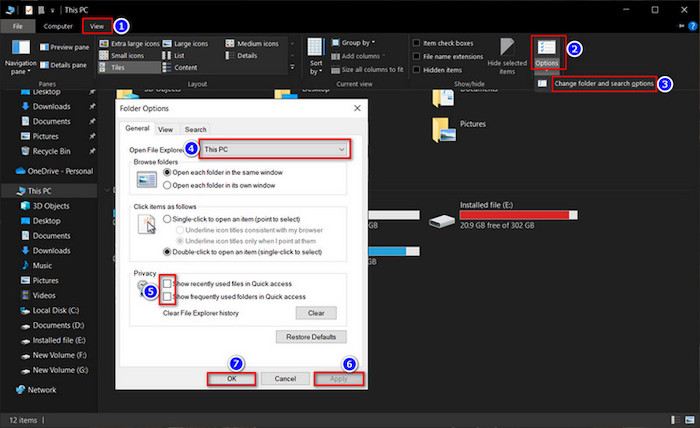The width and height of the screenshot is (700, 428).
Task: Switch to Content layout
Action: [180, 67]
